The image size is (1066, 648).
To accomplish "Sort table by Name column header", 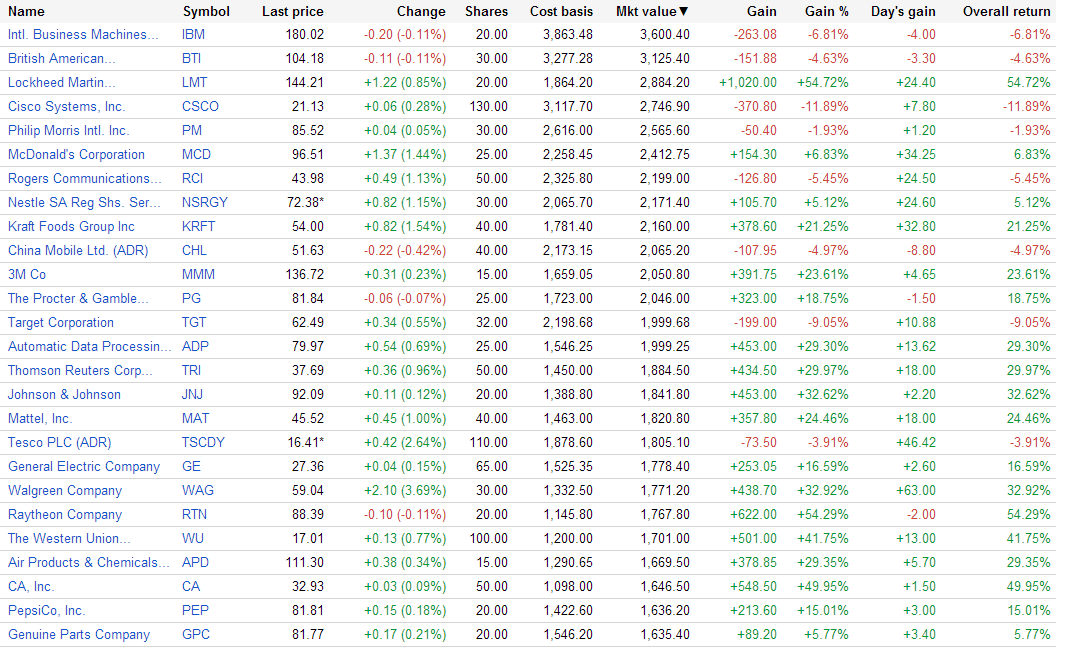I will point(27,12).
